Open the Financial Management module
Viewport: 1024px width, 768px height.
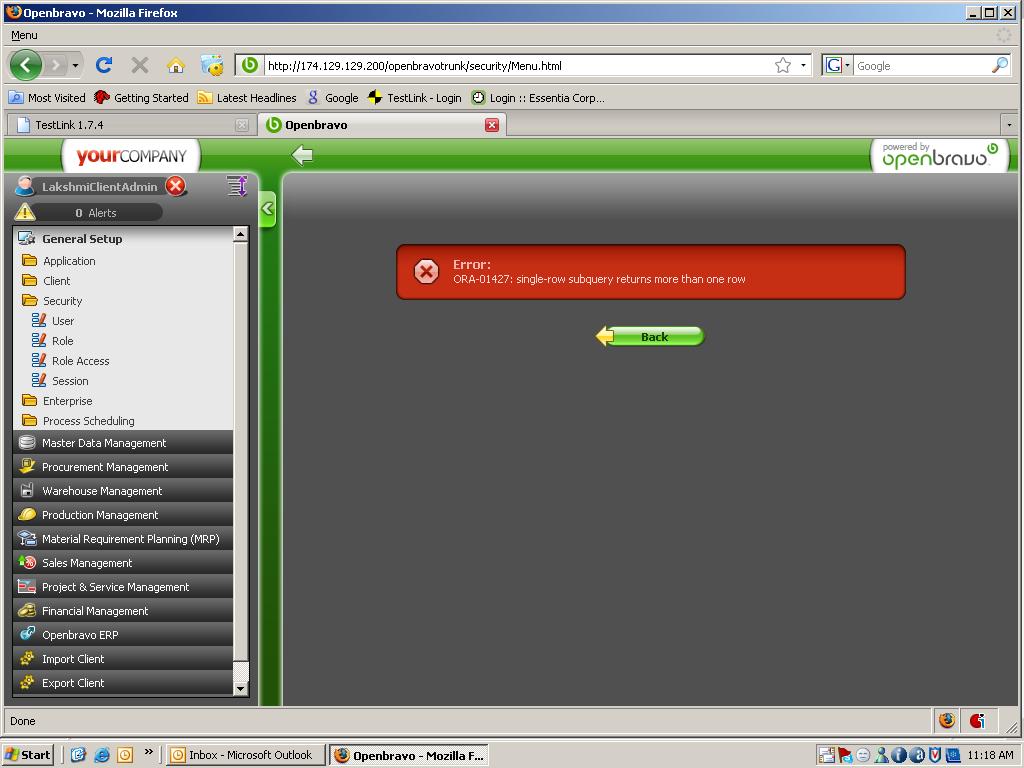click(x=95, y=611)
